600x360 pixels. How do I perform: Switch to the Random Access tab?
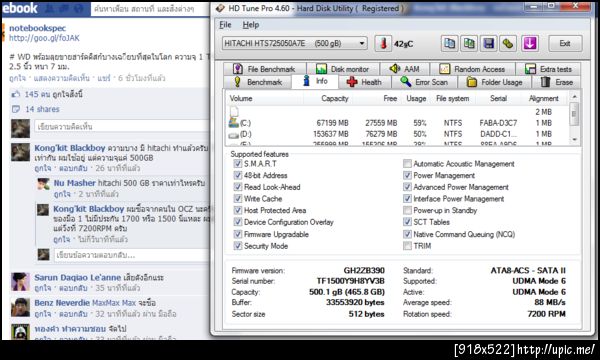[x=473, y=69]
